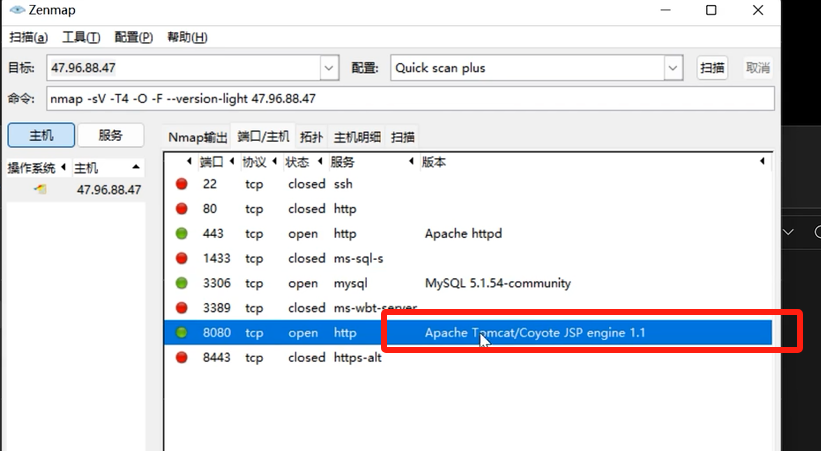
Task: Click the Zenmap eye icon in title bar
Action: 17,10
